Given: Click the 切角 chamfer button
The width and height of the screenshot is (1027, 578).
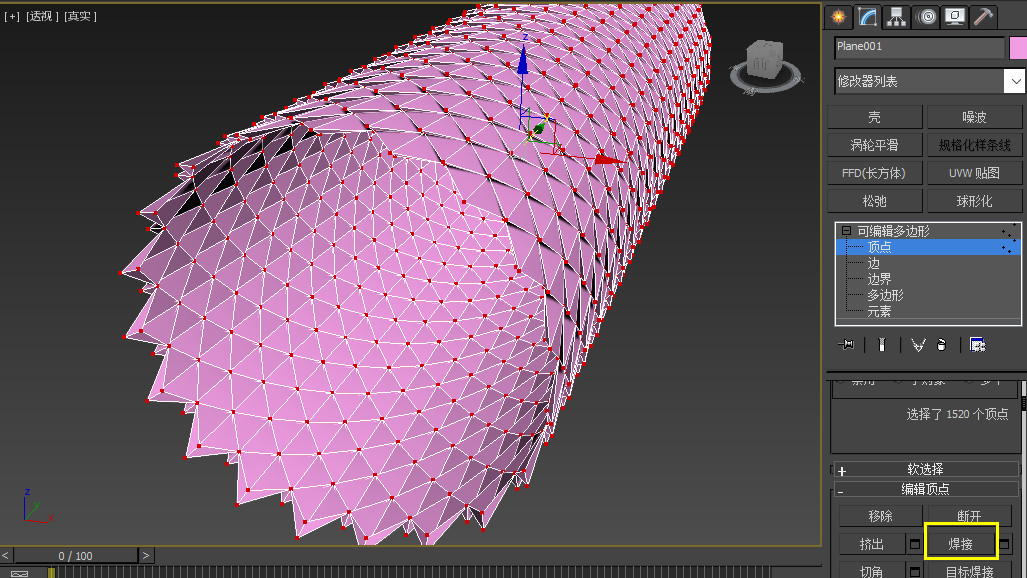Looking at the screenshot, I should [x=872, y=571].
